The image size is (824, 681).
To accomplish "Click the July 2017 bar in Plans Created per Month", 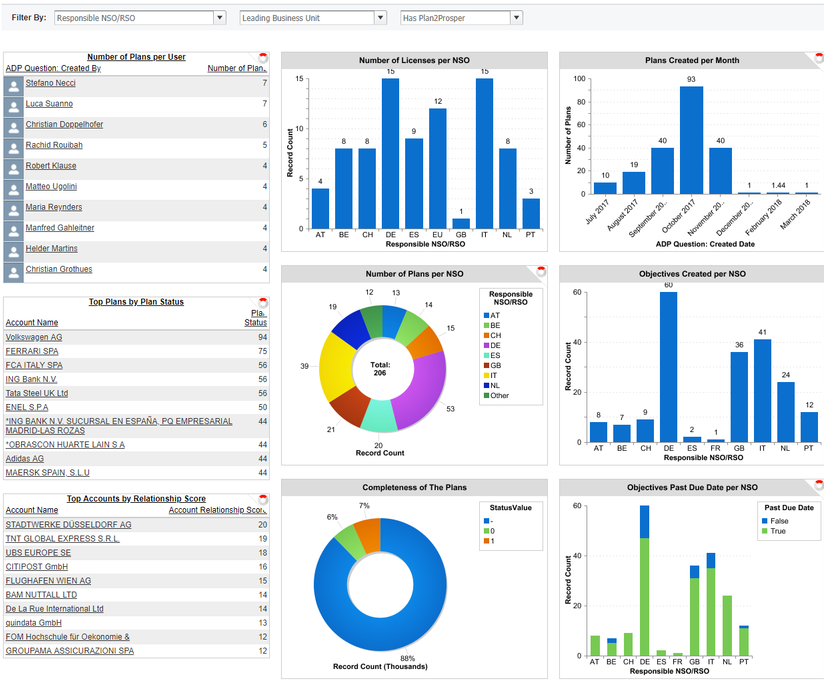I will pyautogui.click(x=605, y=188).
